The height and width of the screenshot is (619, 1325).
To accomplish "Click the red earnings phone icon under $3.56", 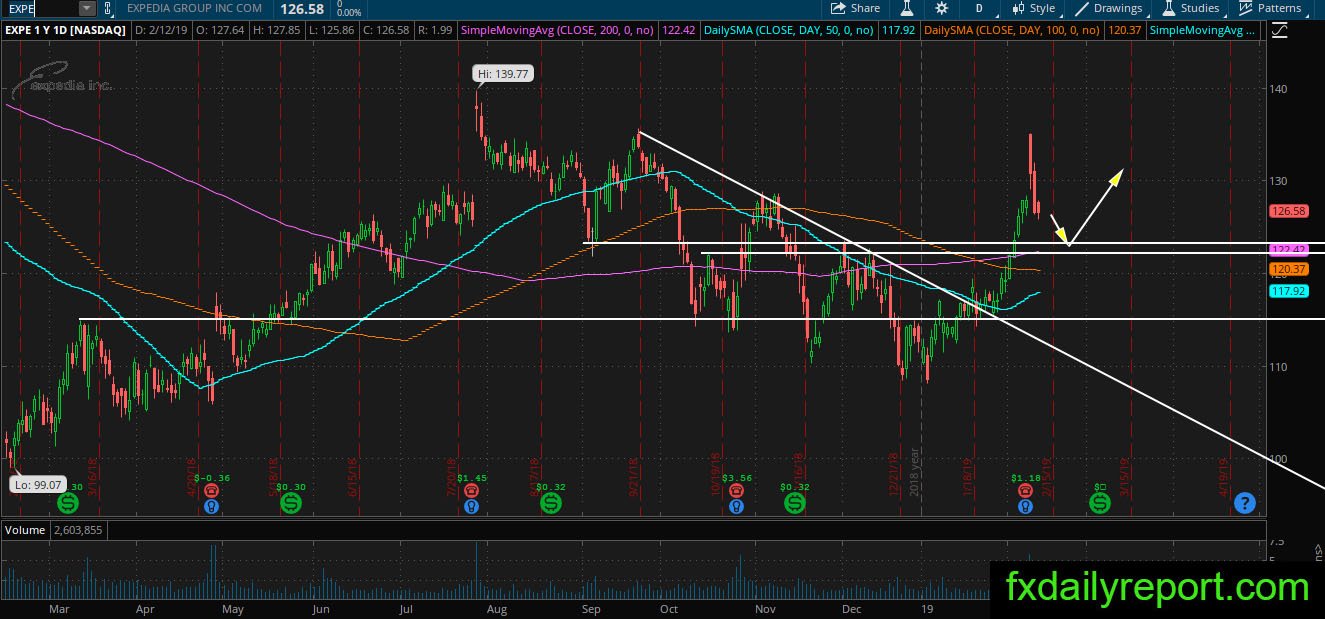I will (x=736, y=492).
